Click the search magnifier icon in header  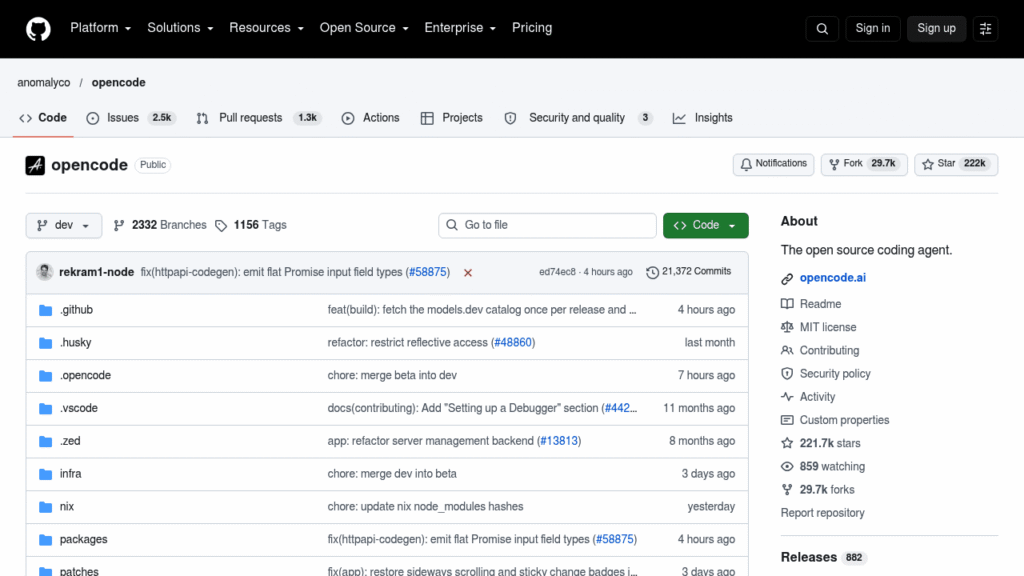pos(822,29)
